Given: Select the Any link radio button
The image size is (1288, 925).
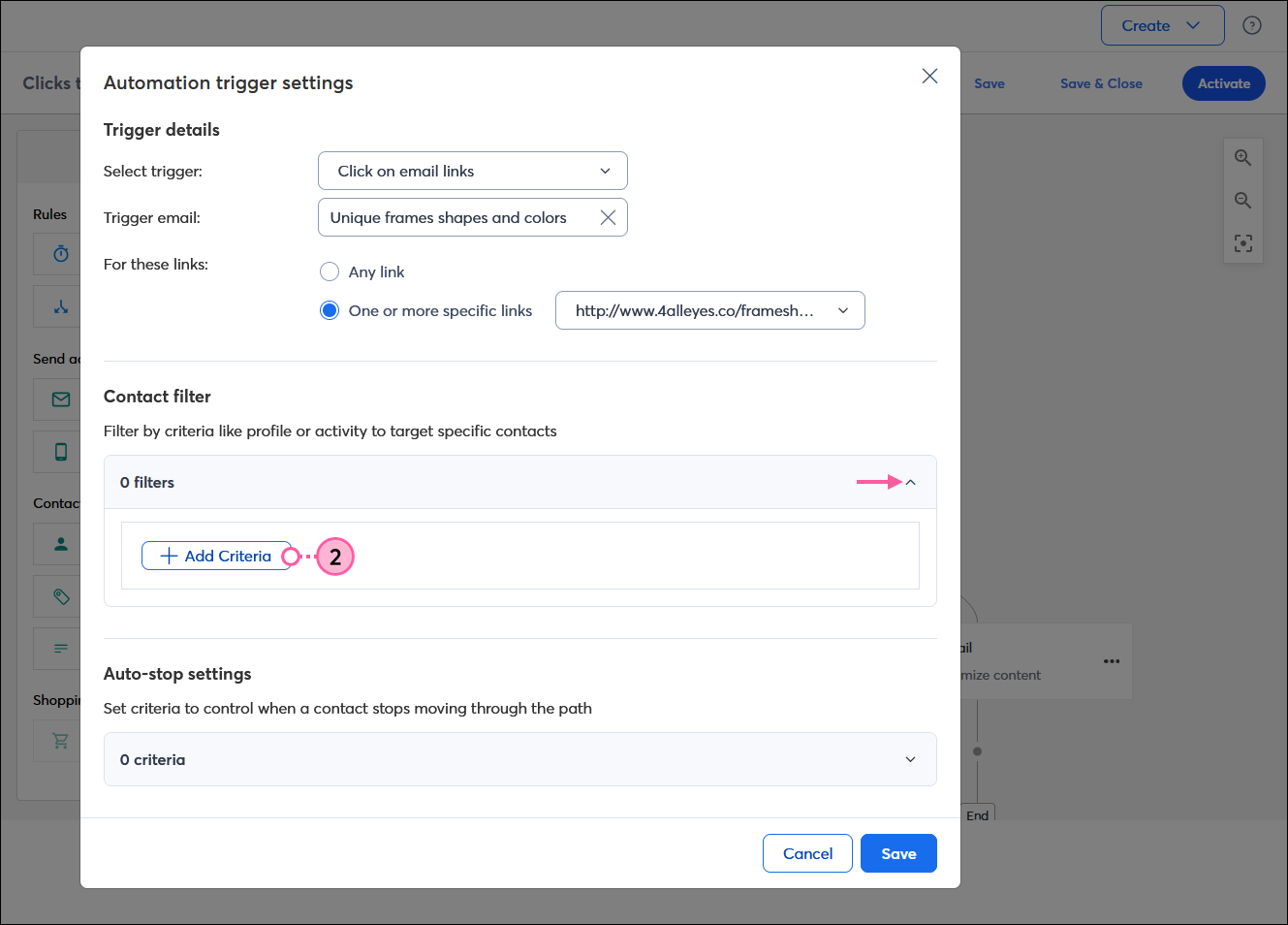Looking at the screenshot, I should pos(330,271).
